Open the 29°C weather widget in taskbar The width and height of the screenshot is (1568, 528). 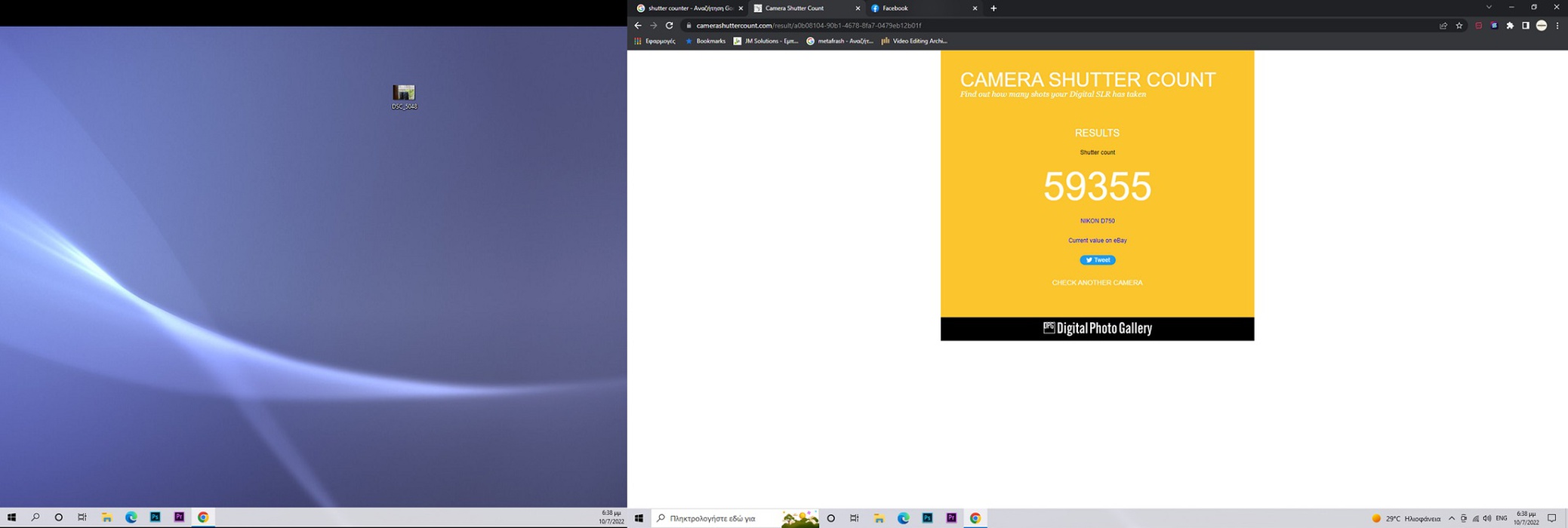1406,519
